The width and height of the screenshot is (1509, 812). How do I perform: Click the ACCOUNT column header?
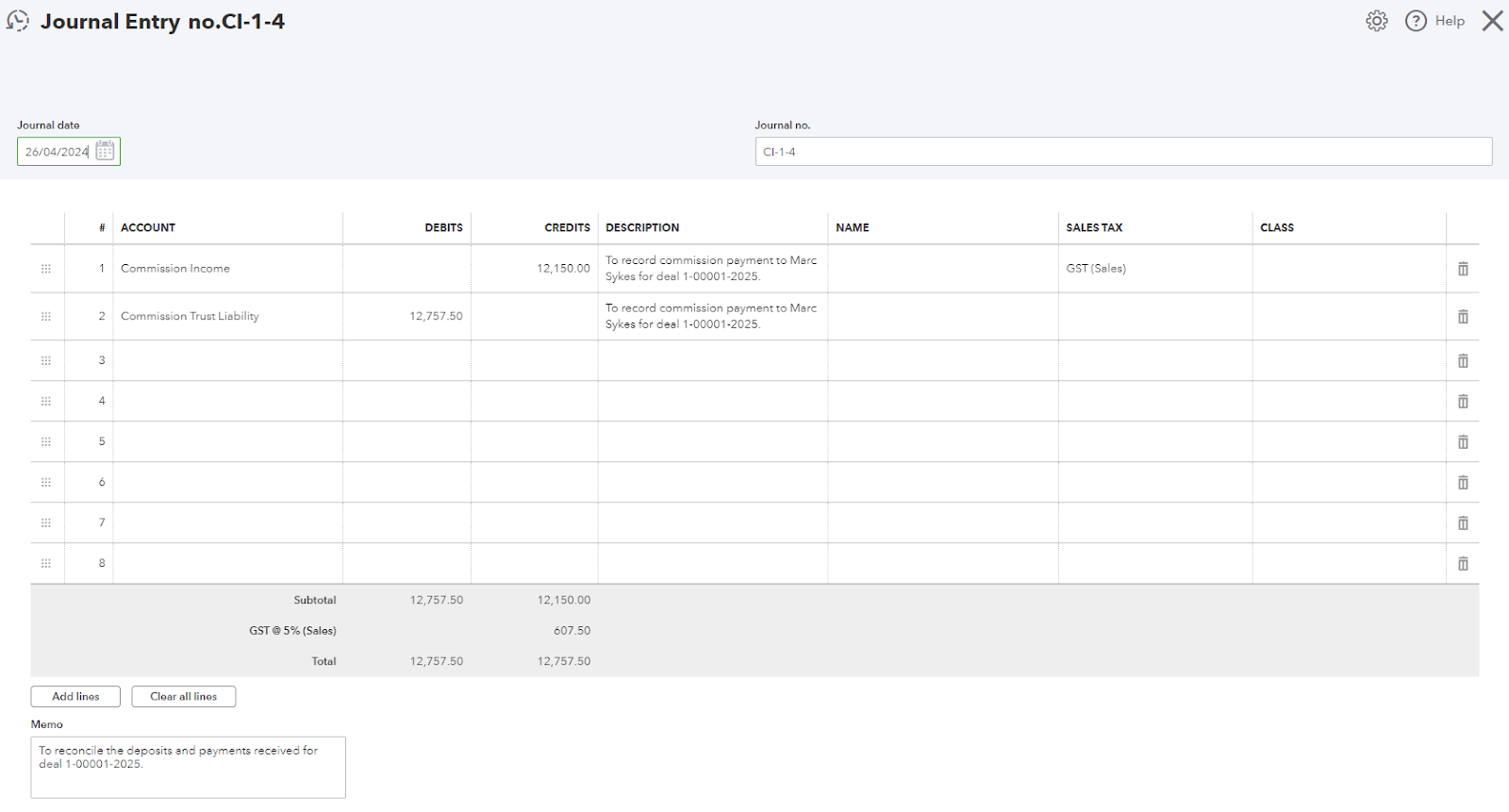click(x=148, y=228)
